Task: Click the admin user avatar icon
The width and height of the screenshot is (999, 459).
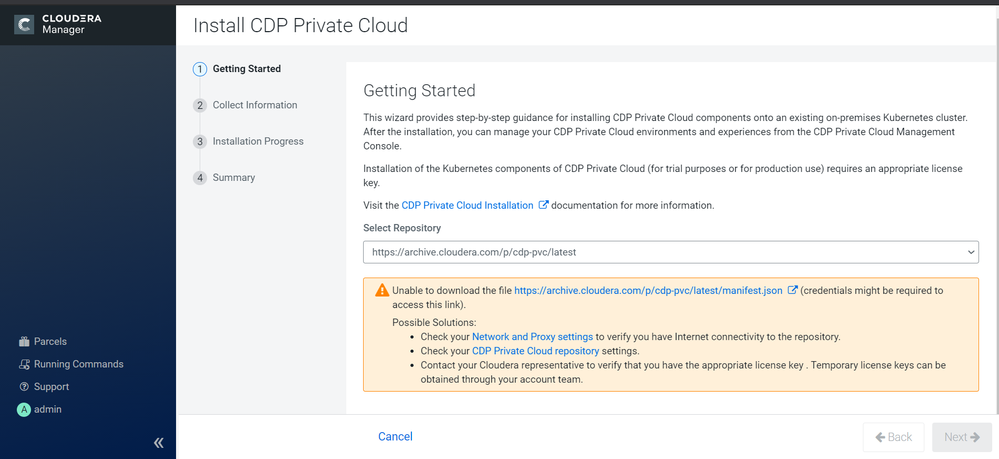Action: pos(24,410)
